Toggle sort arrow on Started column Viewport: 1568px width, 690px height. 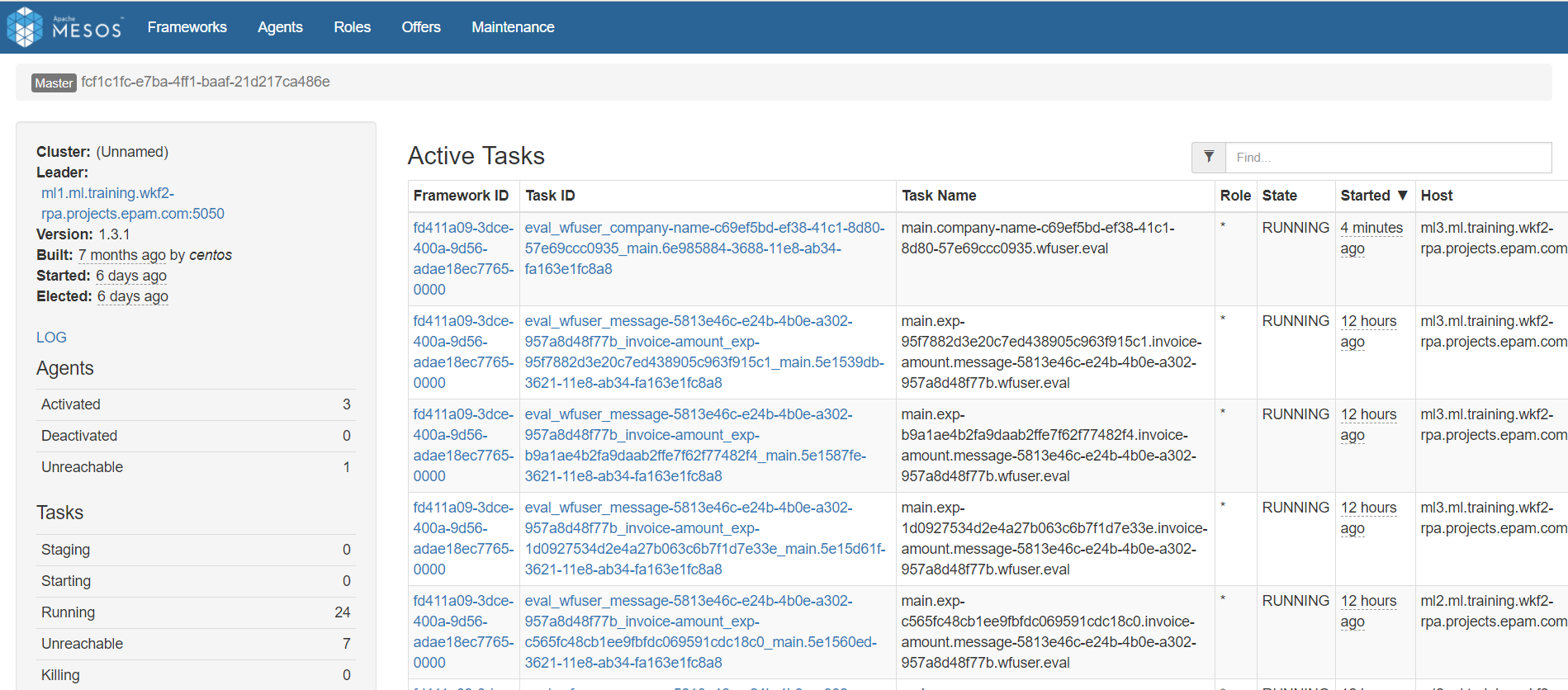tap(1402, 196)
